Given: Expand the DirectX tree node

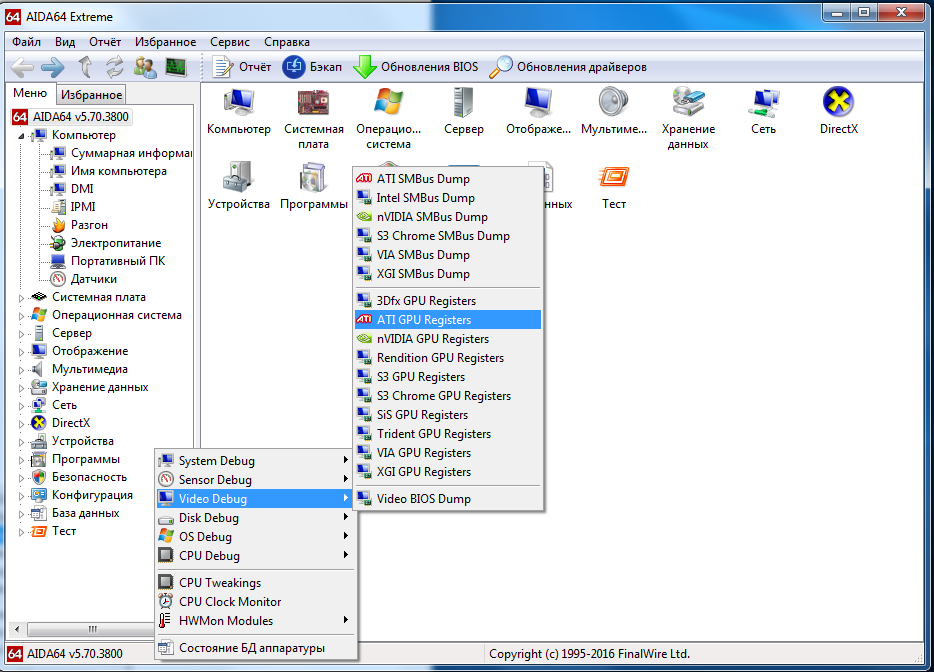Looking at the screenshot, I should [x=21, y=424].
